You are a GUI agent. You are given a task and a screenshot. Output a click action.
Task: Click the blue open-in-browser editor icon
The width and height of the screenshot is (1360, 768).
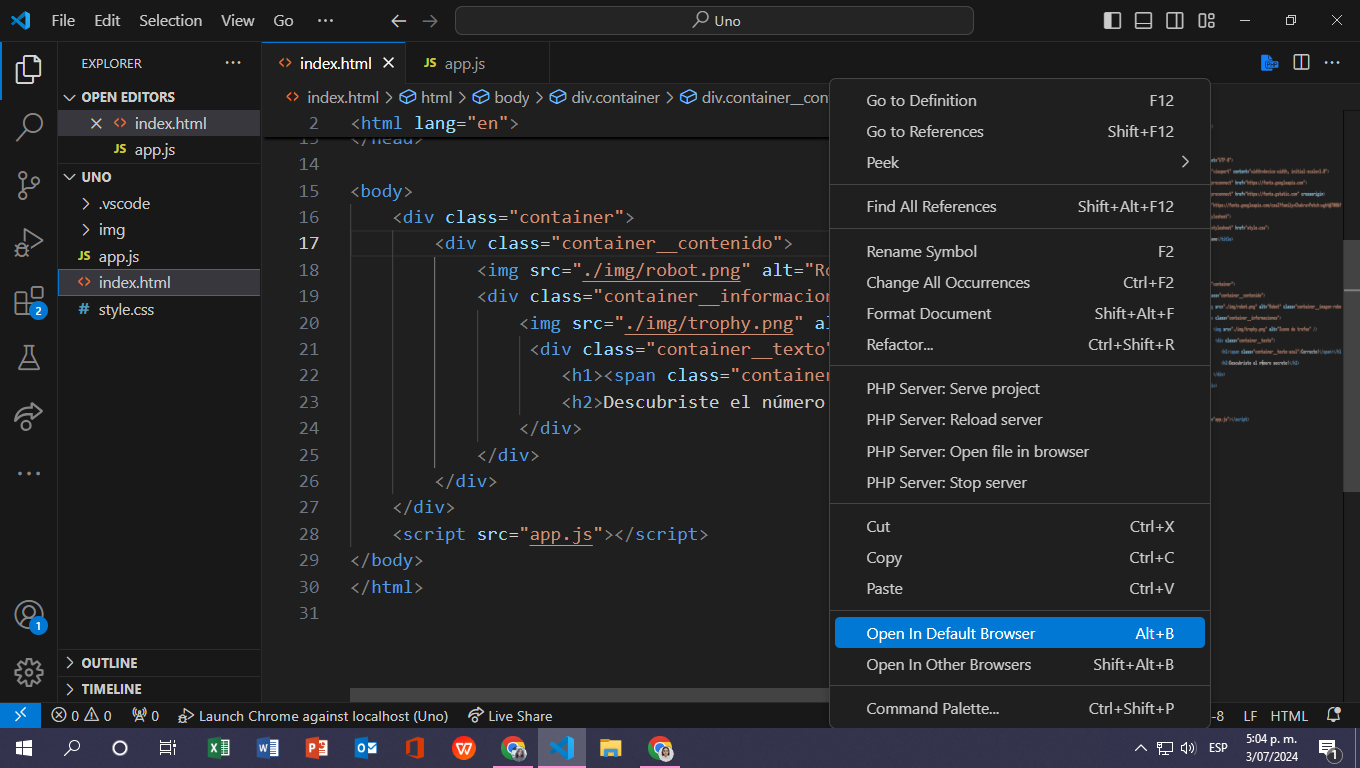click(x=1269, y=63)
